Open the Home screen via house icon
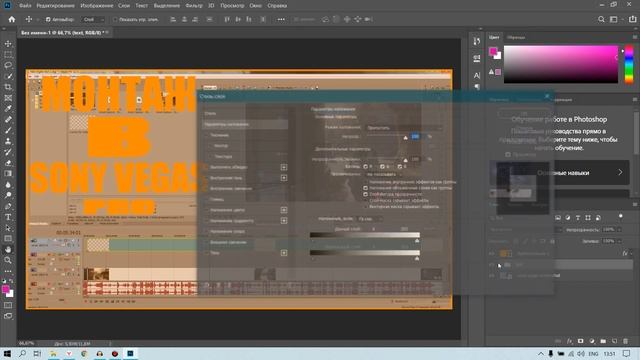Screen dimensions: 640x360 12,19
